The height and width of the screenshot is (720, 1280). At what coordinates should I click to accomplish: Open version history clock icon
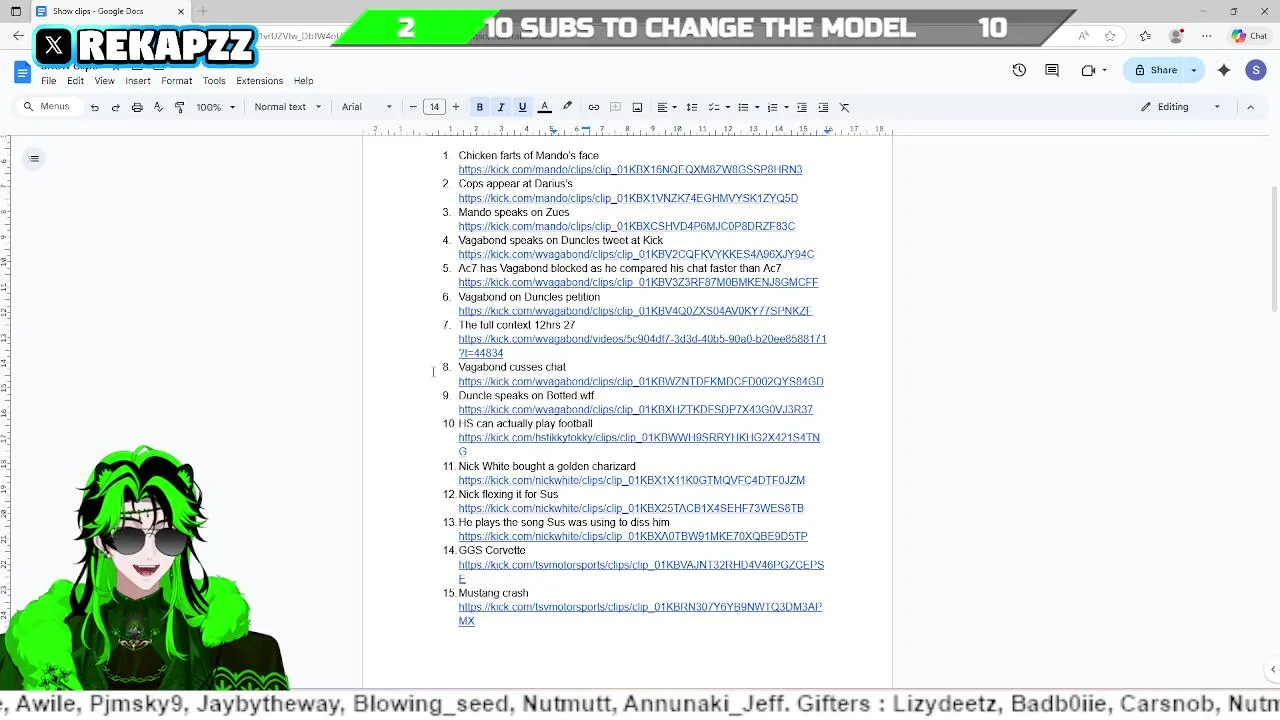(x=1019, y=70)
